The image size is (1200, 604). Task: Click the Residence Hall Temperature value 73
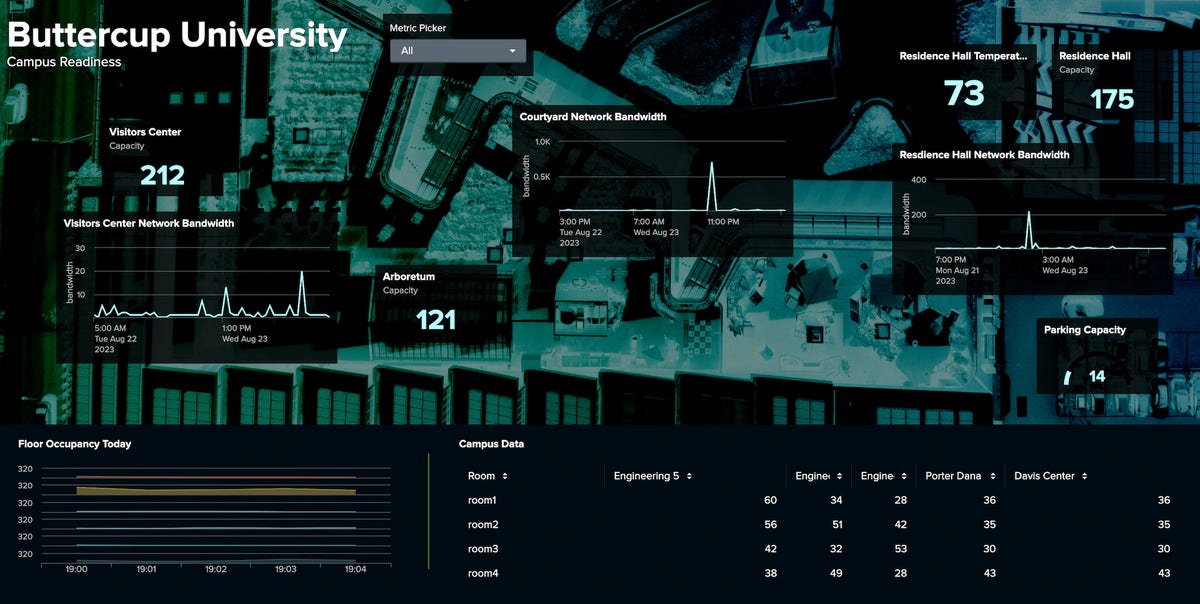tap(964, 94)
